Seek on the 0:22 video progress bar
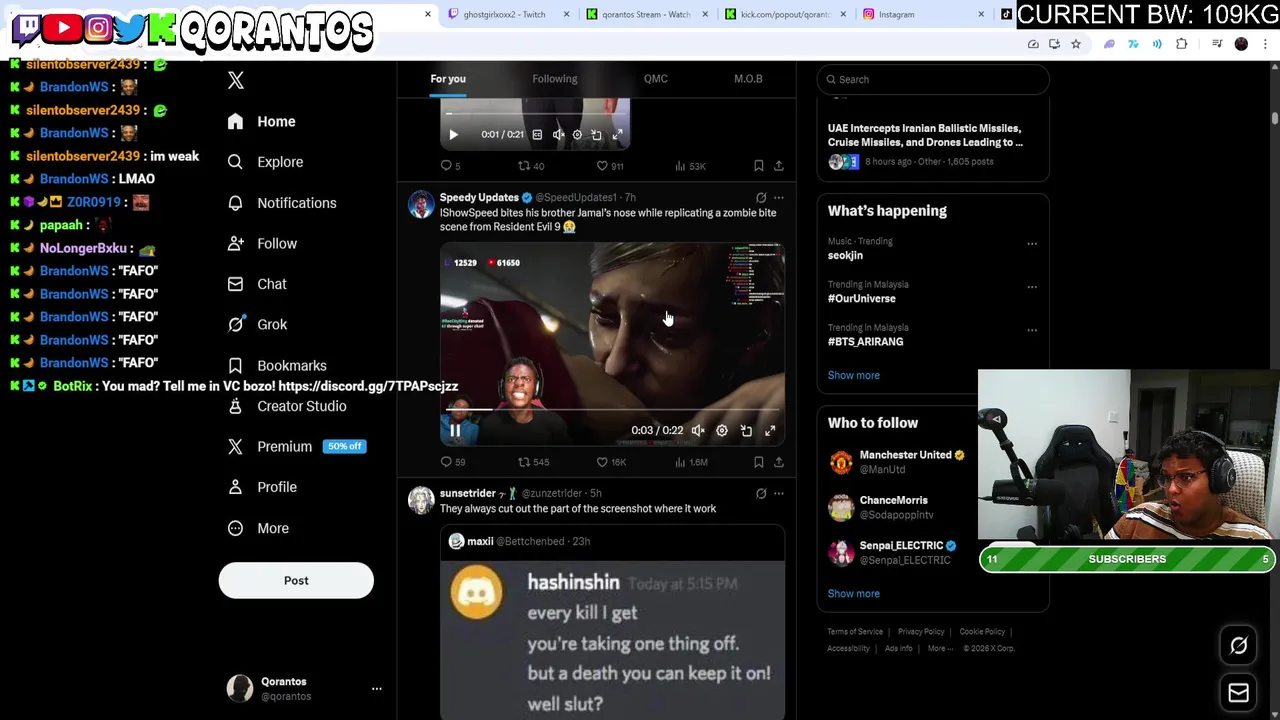Screen dimensions: 1280x720 [x=612, y=409]
